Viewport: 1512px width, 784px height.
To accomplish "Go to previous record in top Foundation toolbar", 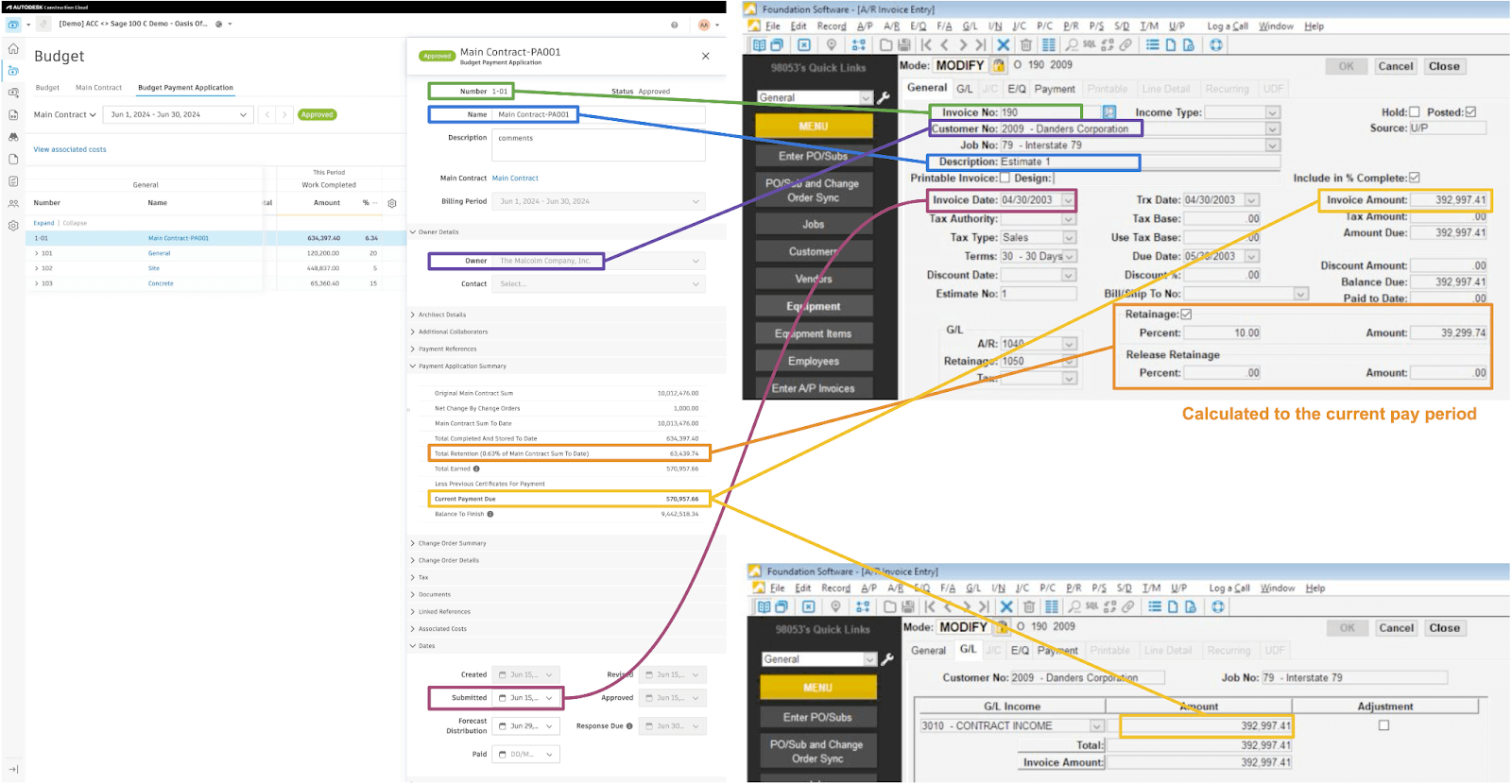I will point(944,44).
